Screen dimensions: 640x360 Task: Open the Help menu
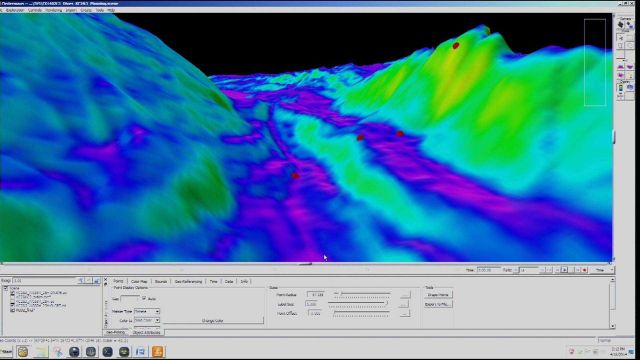click(x=111, y=10)
